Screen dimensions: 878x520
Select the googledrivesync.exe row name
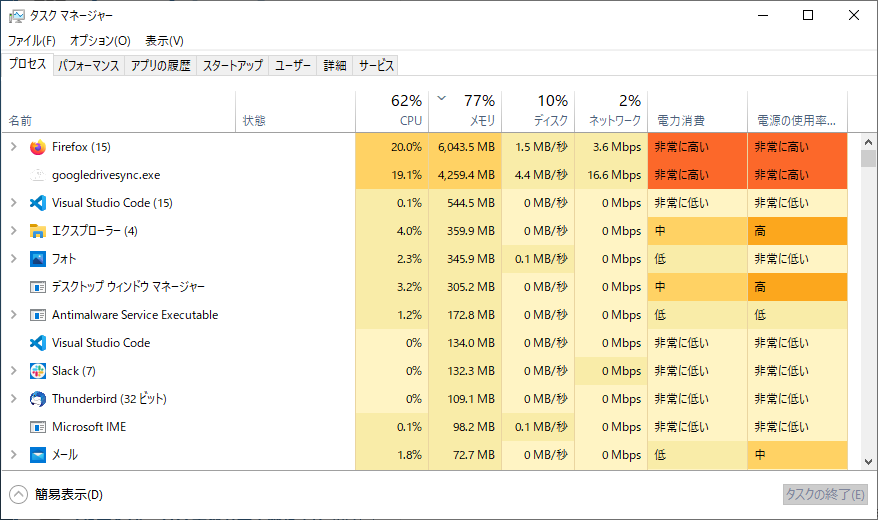(x=106, y=175)
